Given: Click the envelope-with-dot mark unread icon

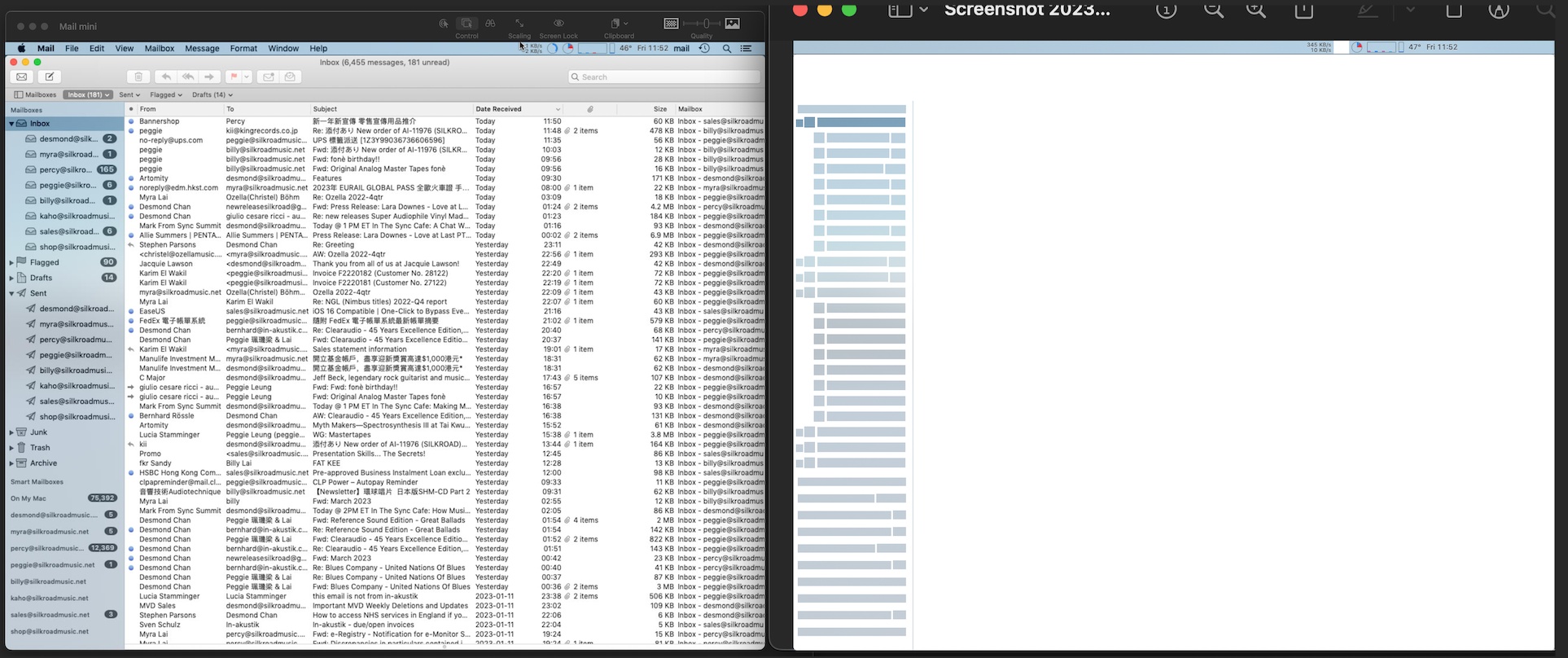Looking at the screenshot, I should [x=268, y=77].
